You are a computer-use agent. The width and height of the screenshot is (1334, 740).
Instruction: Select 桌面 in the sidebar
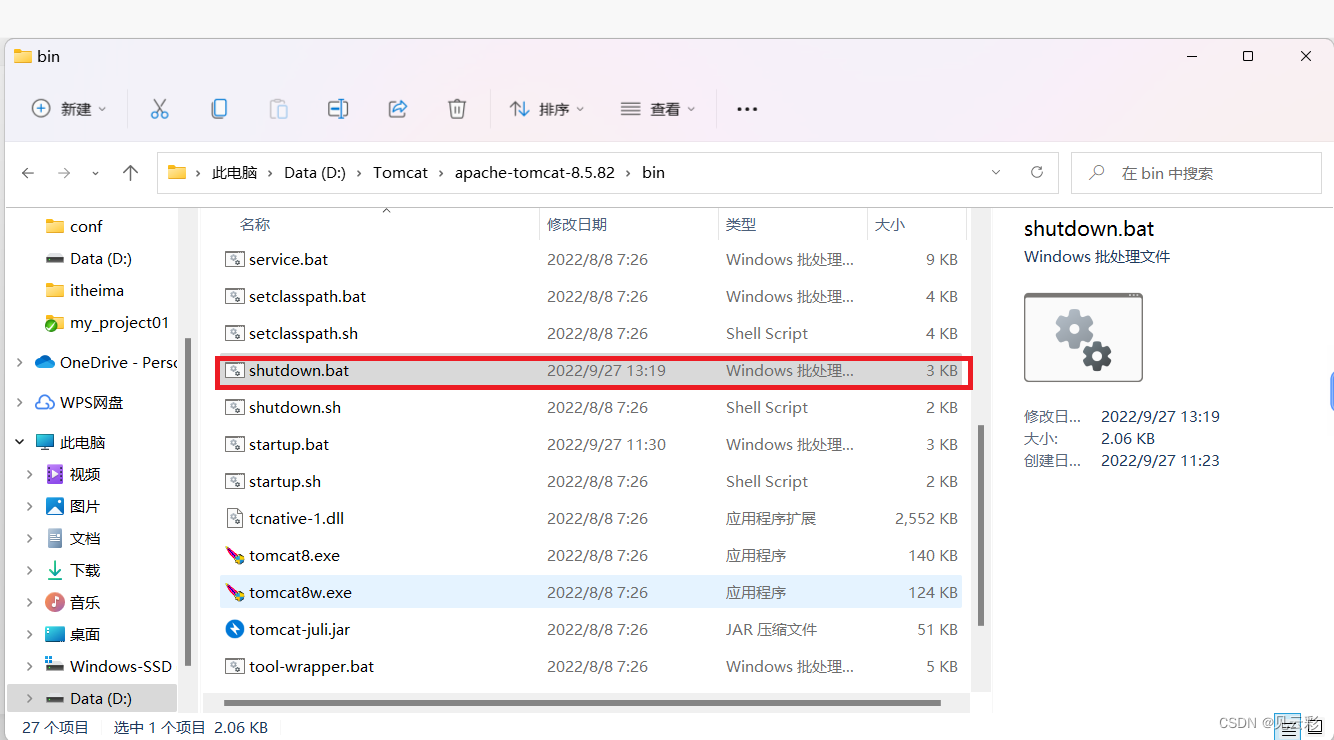pos(85,634)
